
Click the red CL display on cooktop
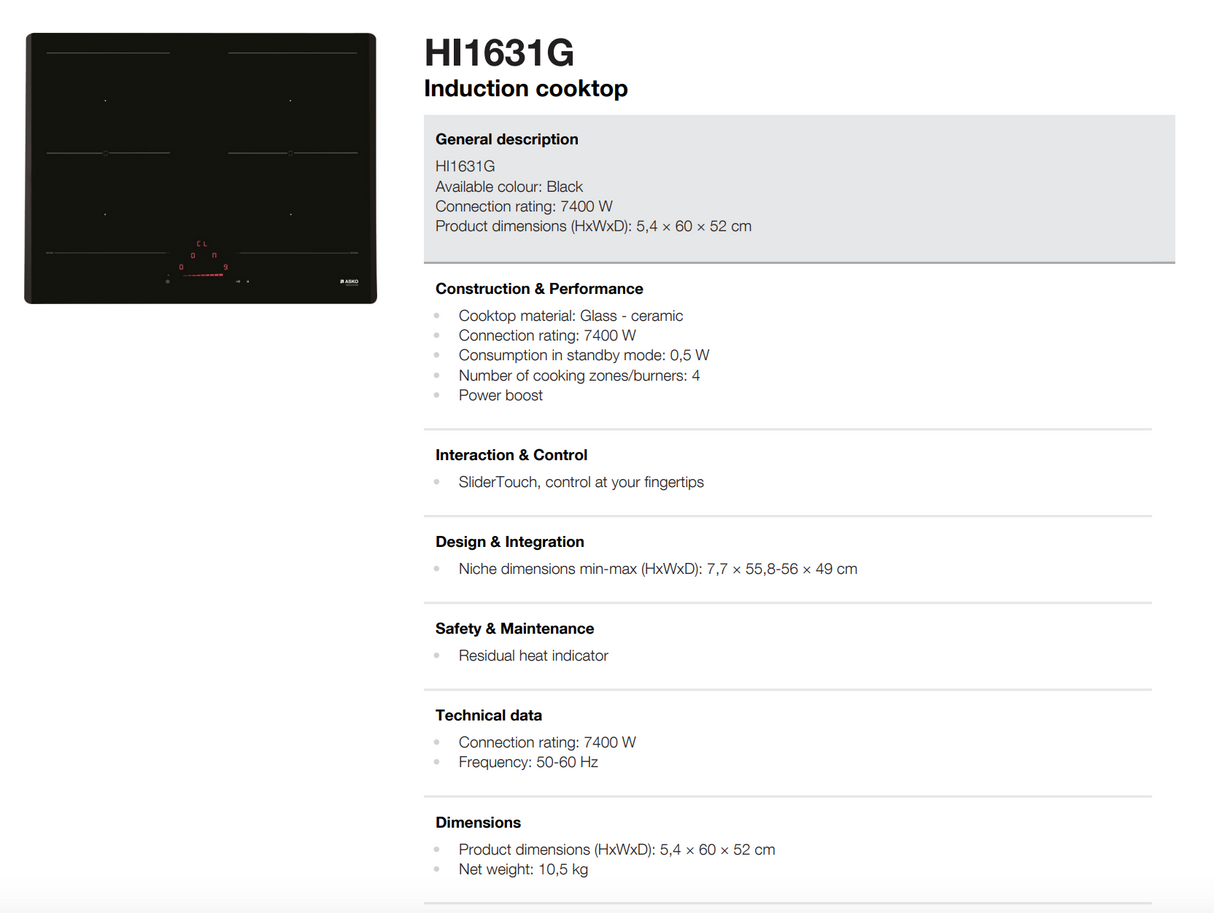click(201, 243)
